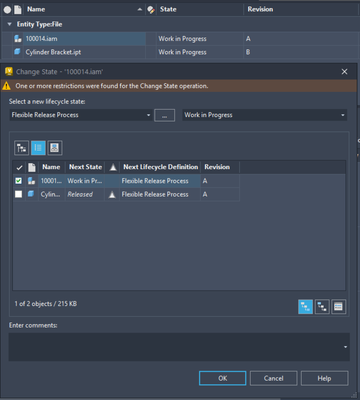Click the checkmark select-all column header

(x=19, y=167)
